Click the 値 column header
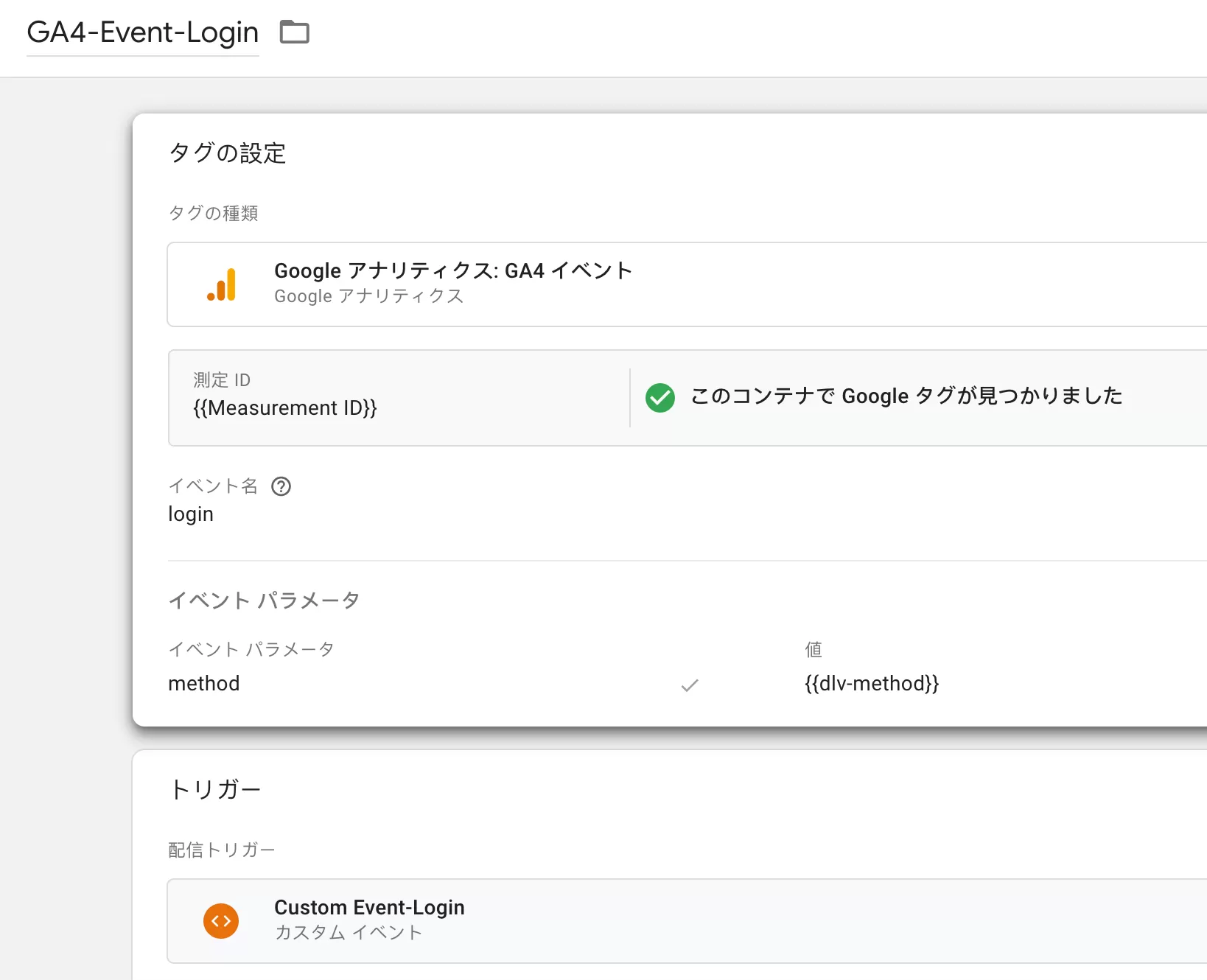Image resolution: width=1207 pixels, height=980 pixels. (x=814, y=650)
